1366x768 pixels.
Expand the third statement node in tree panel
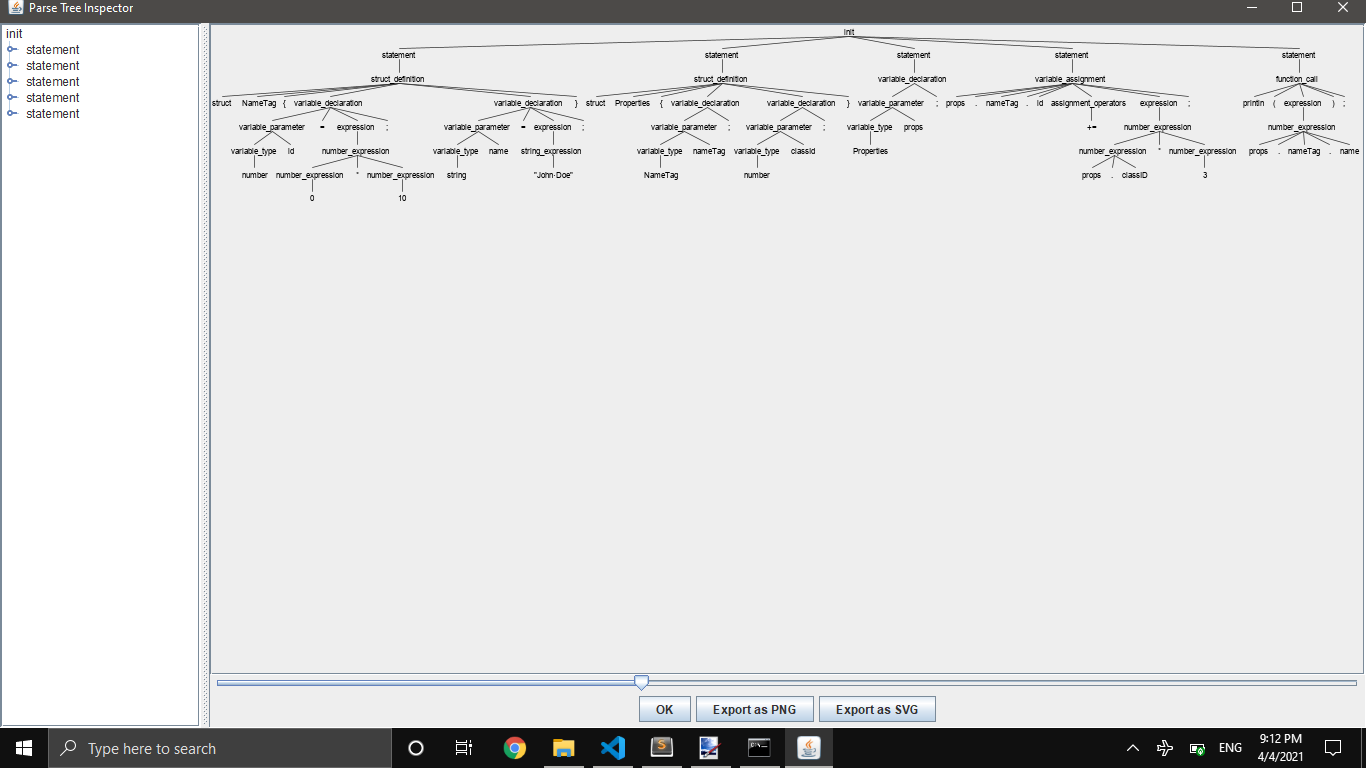(x=12, y=81)
